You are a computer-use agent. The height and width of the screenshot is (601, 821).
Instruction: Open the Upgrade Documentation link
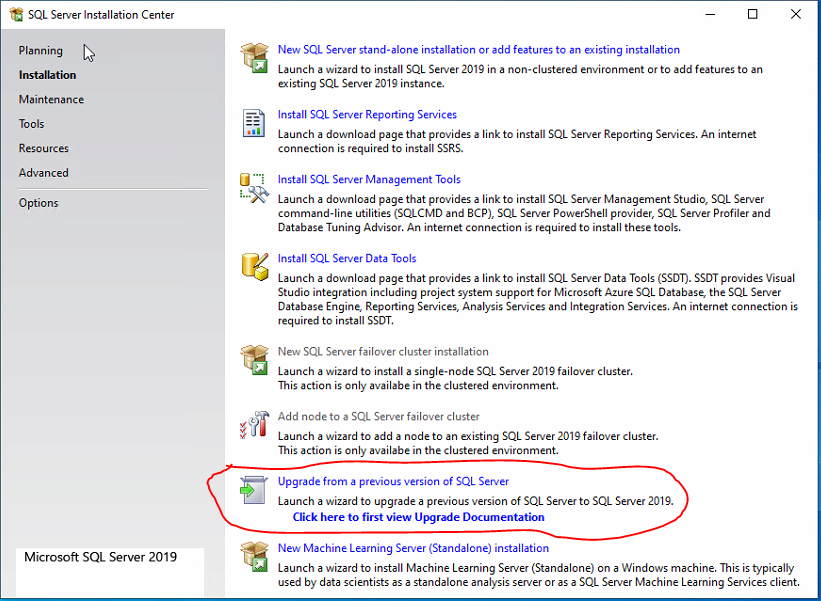[x=416, y=516]
